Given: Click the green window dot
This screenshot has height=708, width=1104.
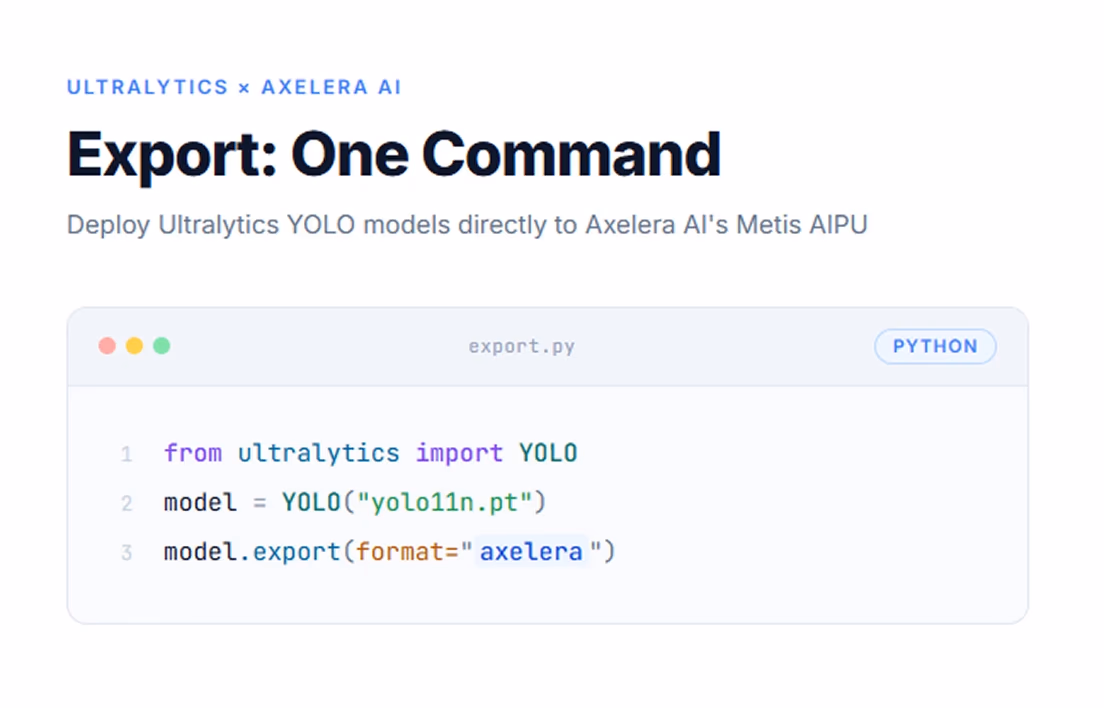Looking at the screenshot, I should (162, 346).
